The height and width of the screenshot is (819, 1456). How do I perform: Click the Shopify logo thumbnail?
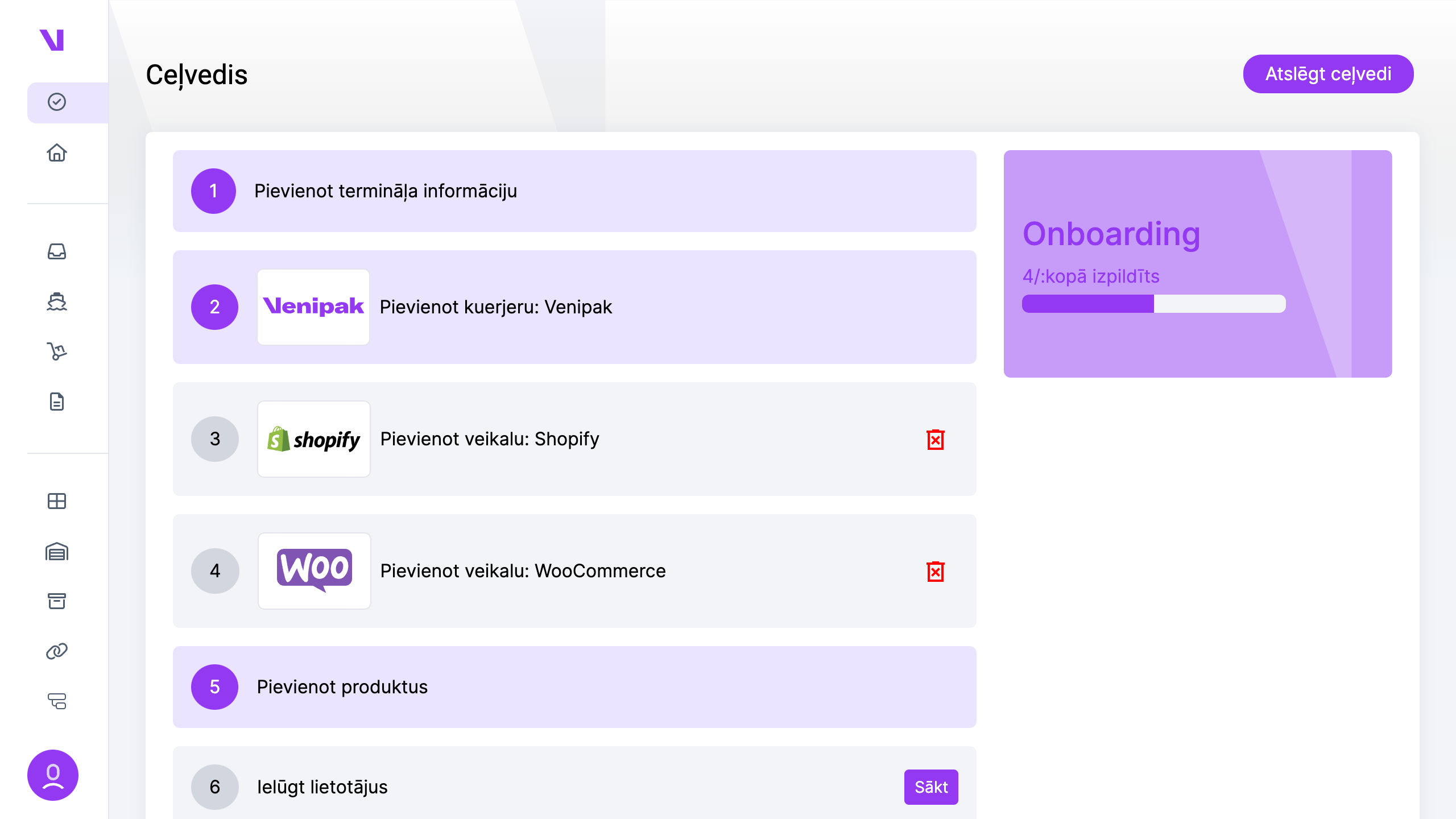[314, 439]
